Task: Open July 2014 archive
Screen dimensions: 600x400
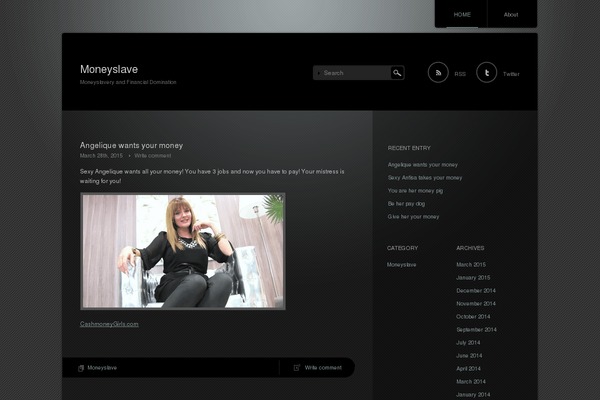Action: click(468, 343)
